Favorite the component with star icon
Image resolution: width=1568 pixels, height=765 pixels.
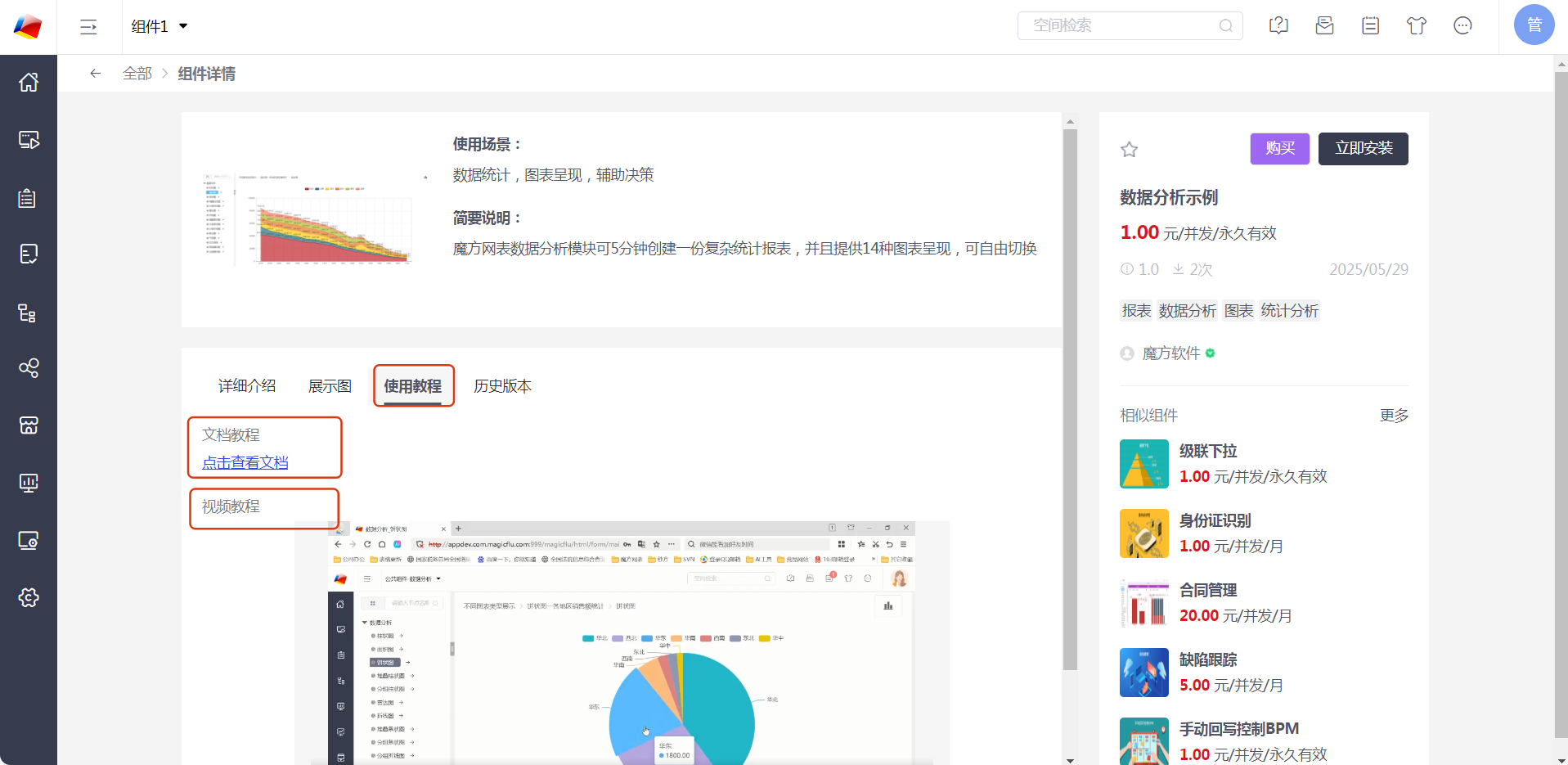1130,149
